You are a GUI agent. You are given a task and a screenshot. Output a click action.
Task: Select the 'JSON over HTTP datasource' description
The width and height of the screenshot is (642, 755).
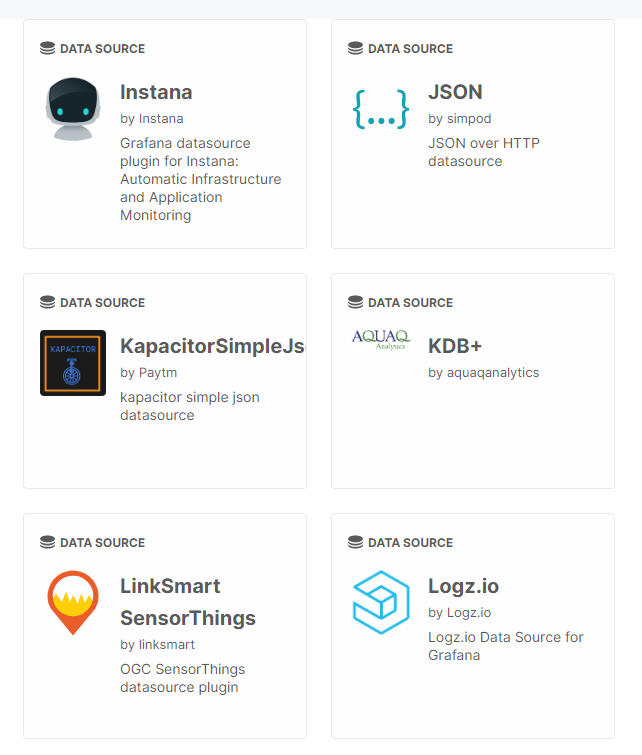(484, 152)
